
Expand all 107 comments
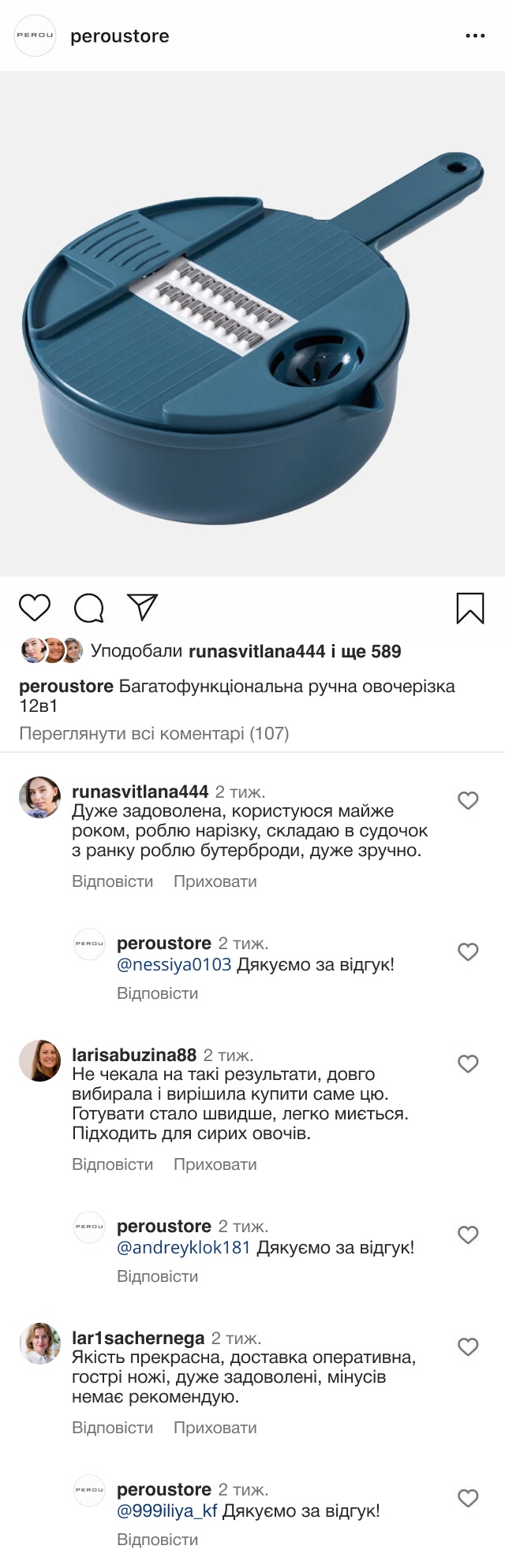[x=154, y=734]
